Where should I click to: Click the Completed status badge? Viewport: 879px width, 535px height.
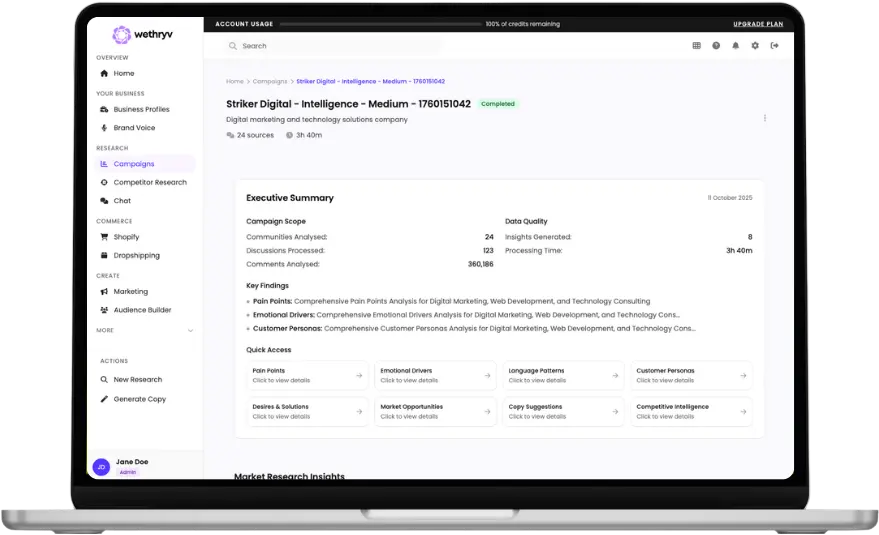click(498, 104)
